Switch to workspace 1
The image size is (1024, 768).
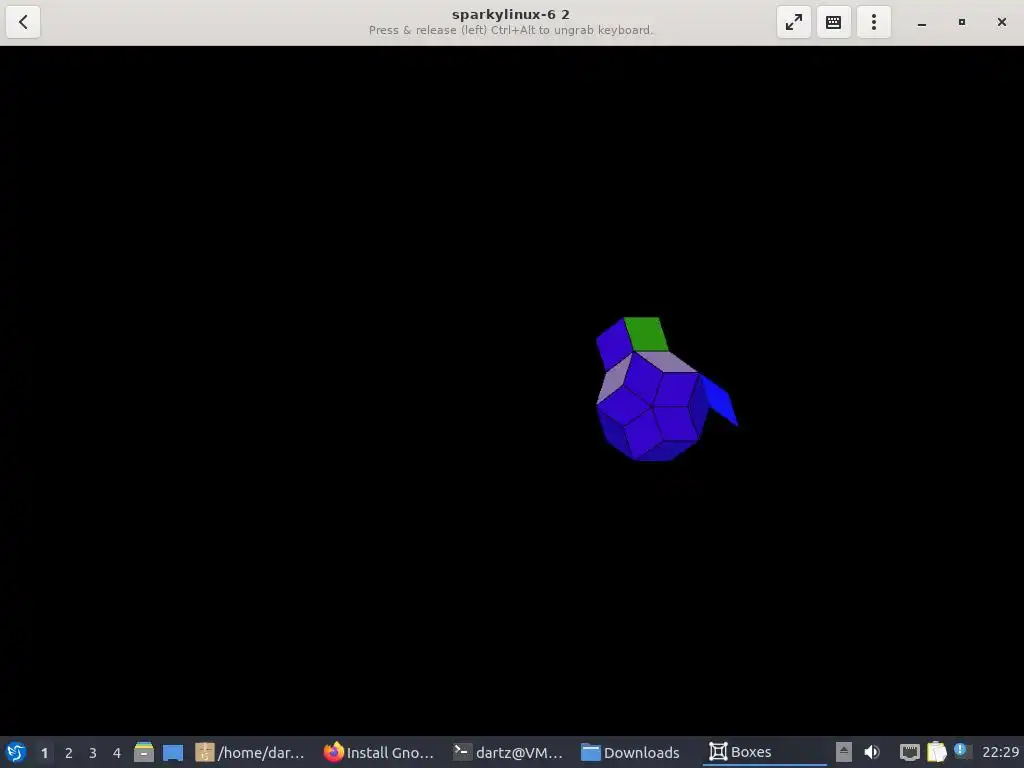pos(44,753)
